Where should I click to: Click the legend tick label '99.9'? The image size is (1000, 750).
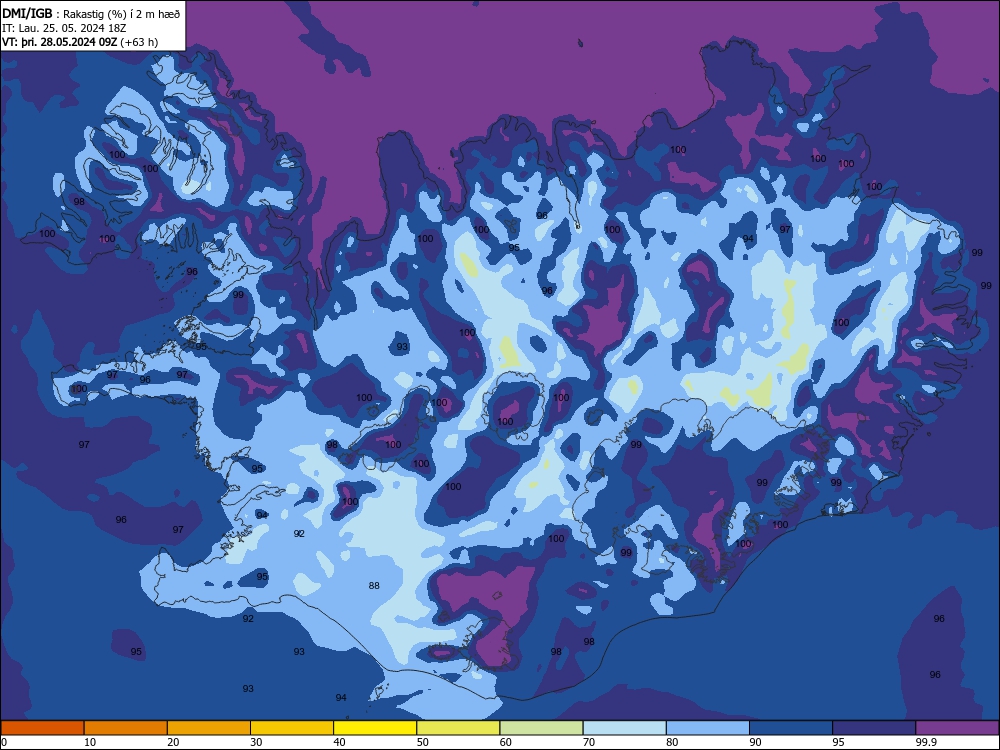click(x=926, y=742)
